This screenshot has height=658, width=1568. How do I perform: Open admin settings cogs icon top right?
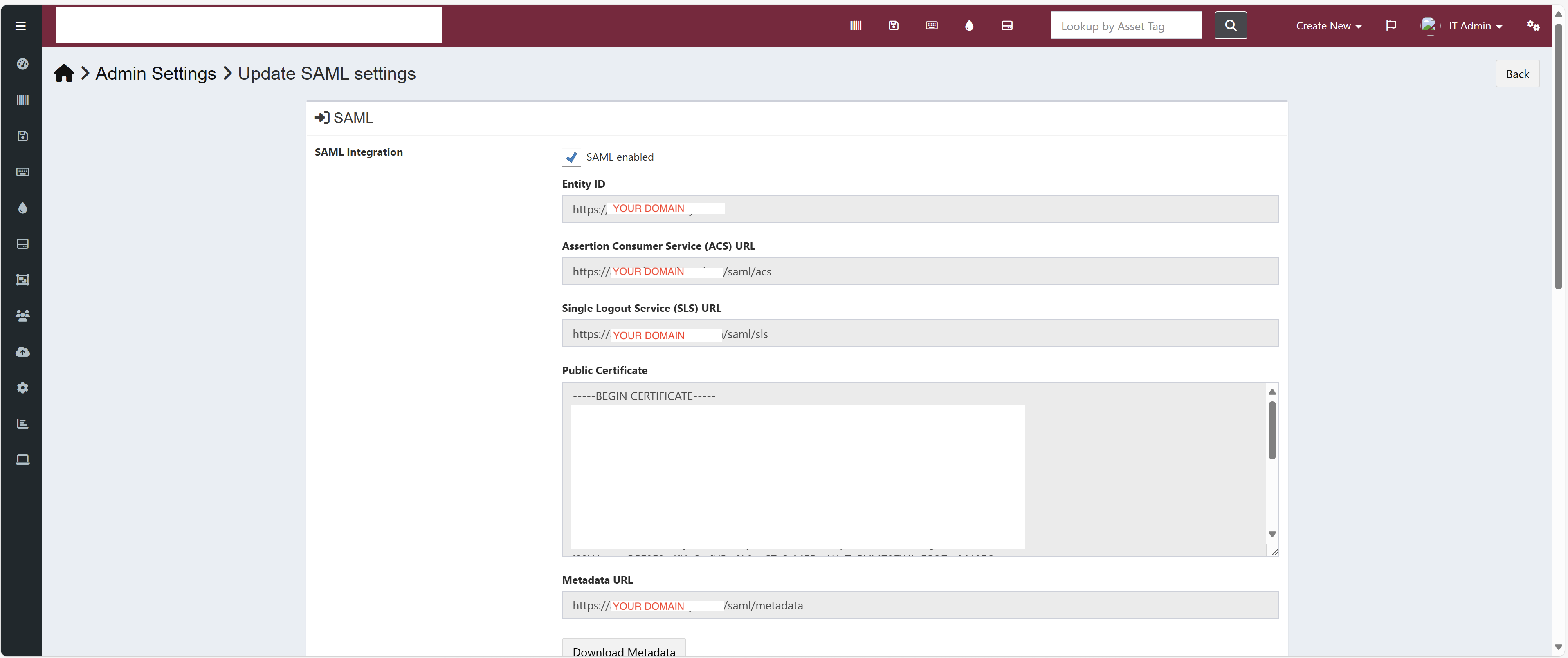(1533, 25)
